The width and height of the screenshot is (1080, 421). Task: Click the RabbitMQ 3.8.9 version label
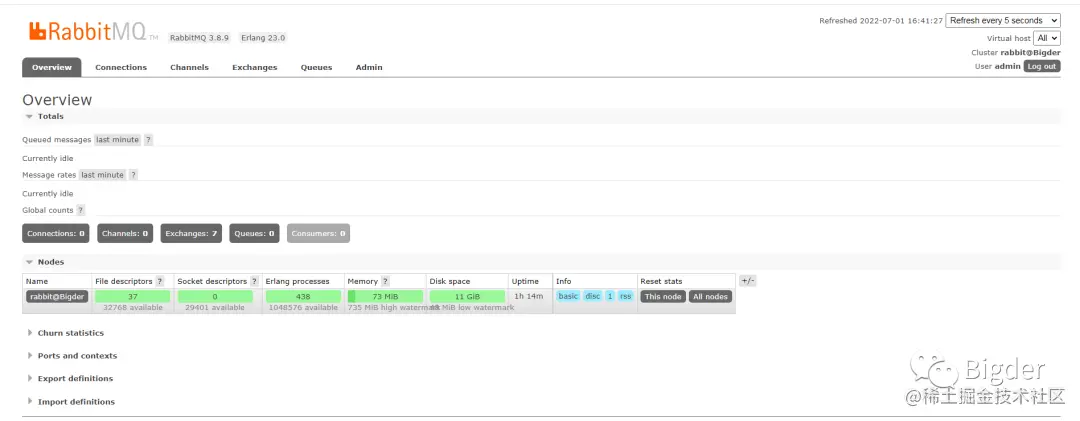pyautogui.click(x=199, y=38)
